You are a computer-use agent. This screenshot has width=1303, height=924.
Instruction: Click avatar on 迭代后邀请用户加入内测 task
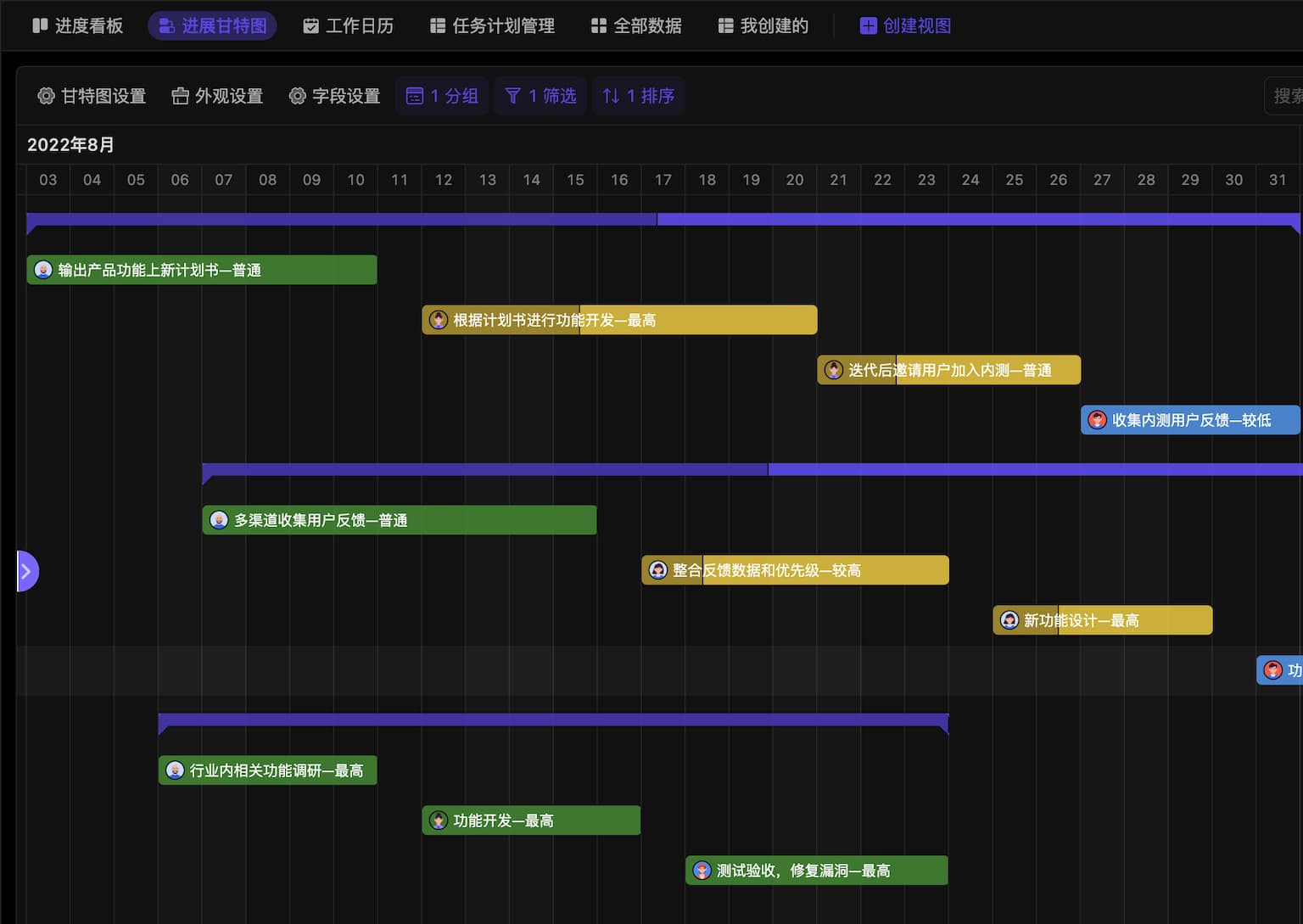[x=834, y=370]
